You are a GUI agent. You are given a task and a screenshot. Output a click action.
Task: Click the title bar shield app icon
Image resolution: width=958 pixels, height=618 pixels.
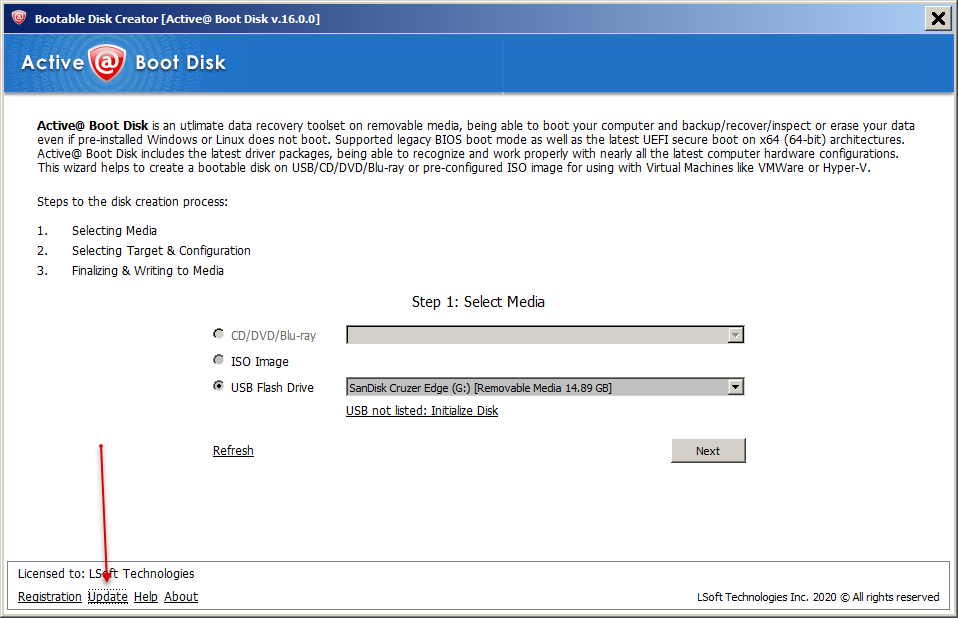[19, 18]
